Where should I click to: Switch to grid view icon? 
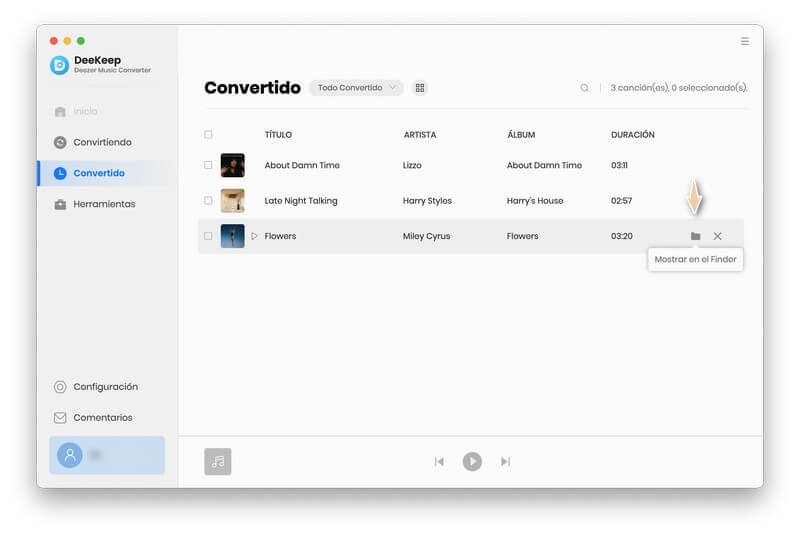tap(420, 88)
